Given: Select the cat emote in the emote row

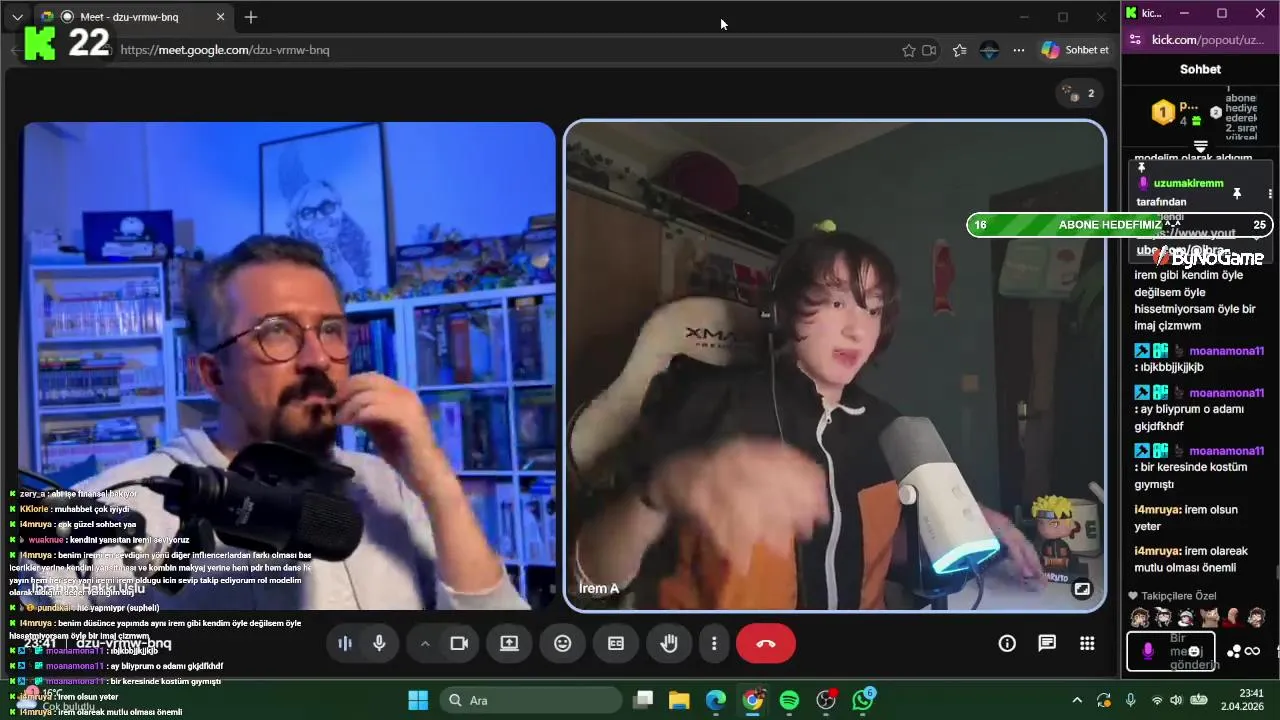Looking at the screenshot, I should point(1209,617).
